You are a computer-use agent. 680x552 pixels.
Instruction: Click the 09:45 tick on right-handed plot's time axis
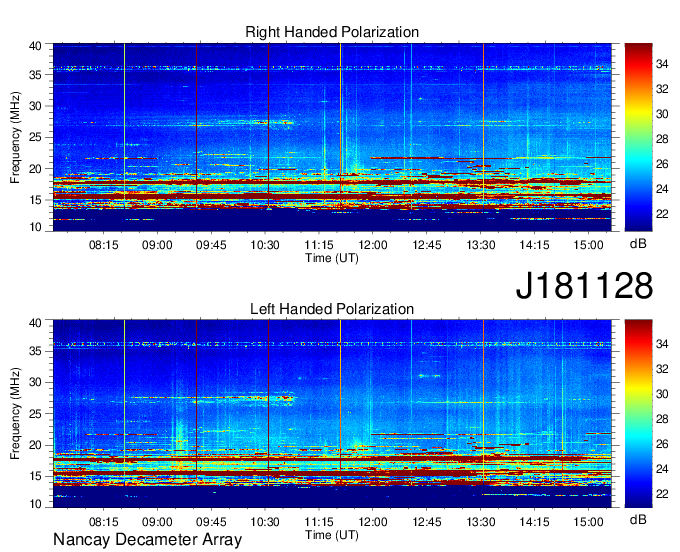[211, 245]
